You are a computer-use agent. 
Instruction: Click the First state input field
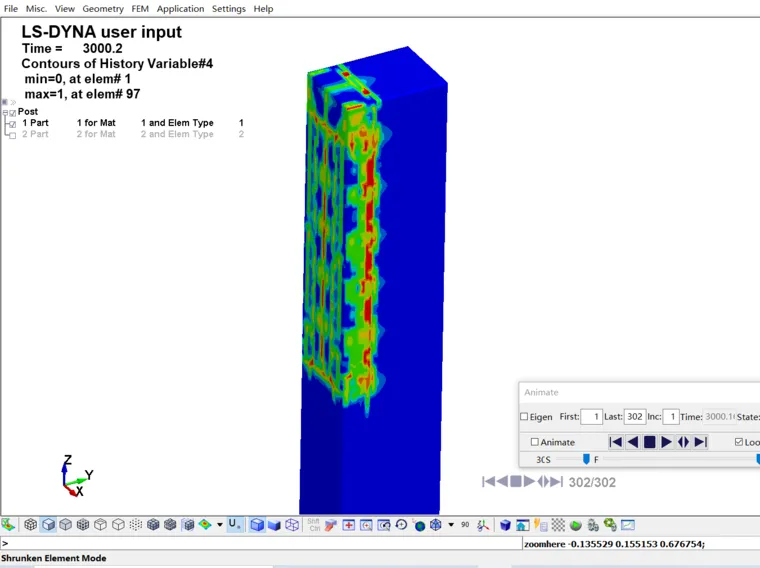pos(591,417)
